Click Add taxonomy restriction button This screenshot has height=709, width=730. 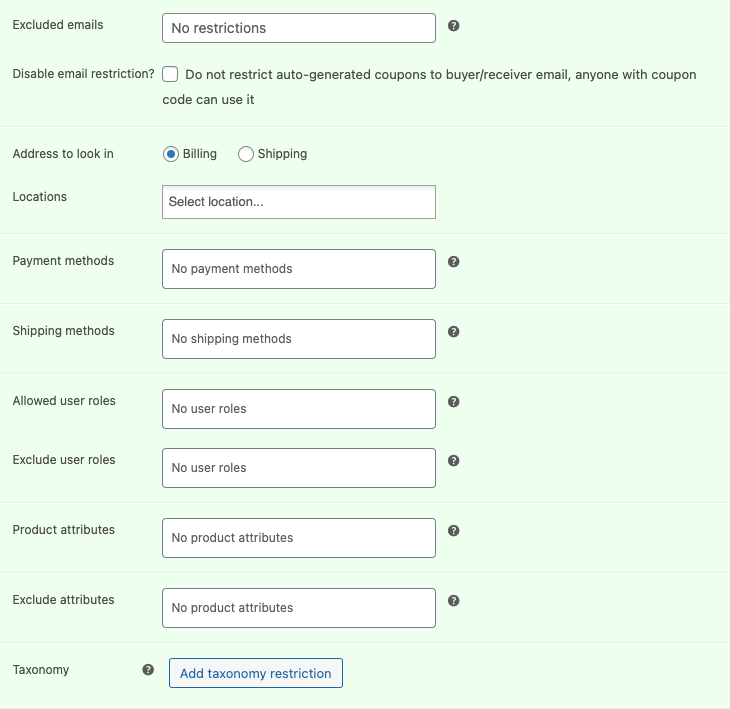256,673
